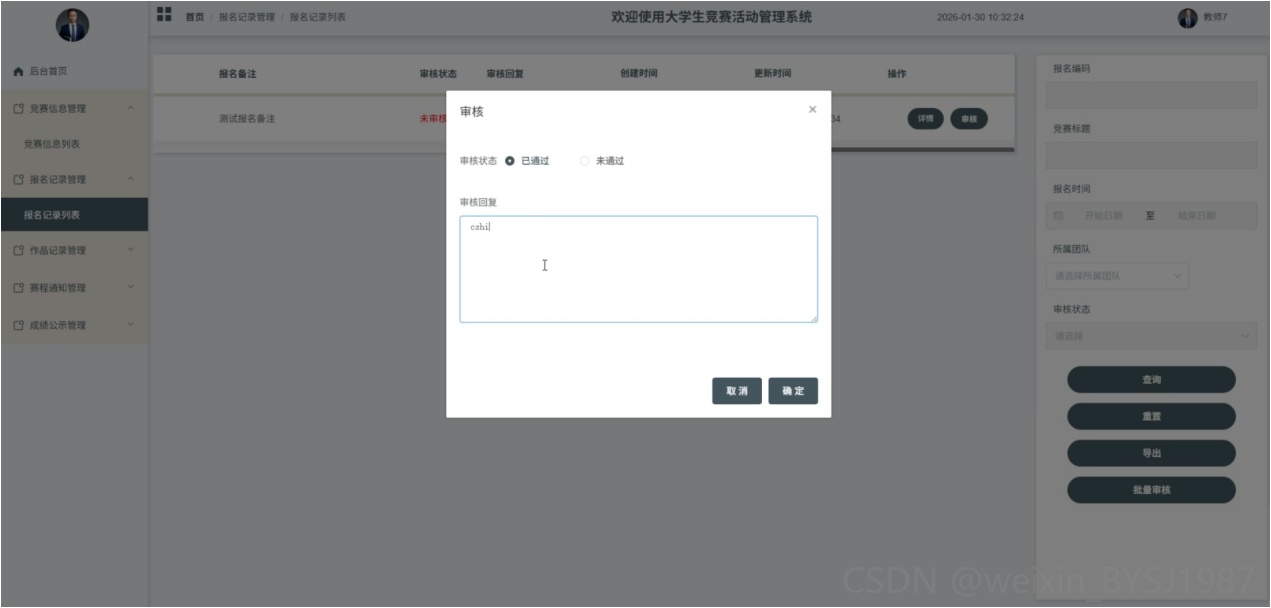Click the 报名编码 input field
1271x608 pixels.
pos(1151,95)
